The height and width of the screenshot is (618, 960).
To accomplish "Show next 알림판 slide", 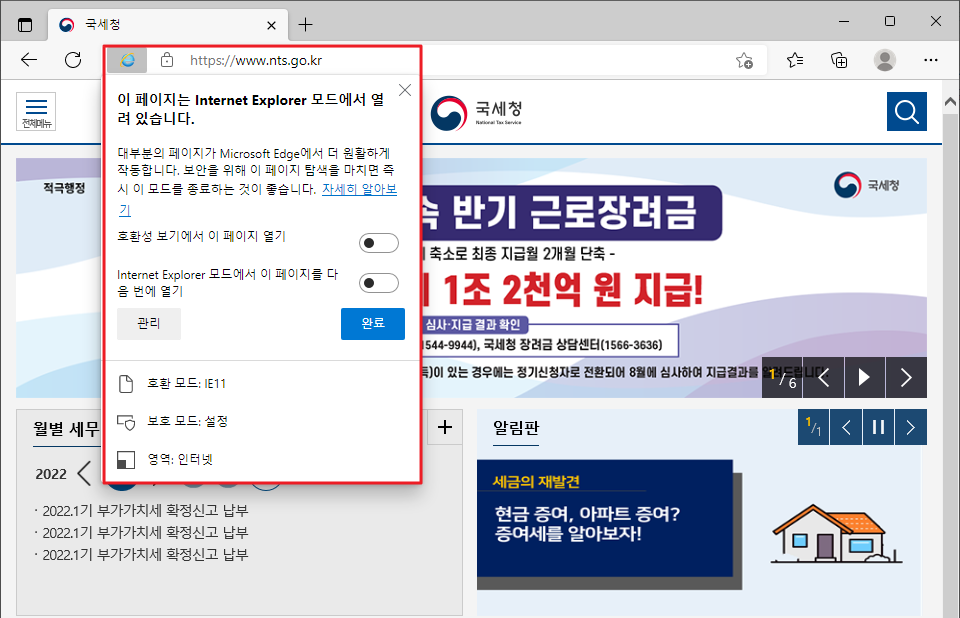I will pyautogui.click(x=910, y=427).
